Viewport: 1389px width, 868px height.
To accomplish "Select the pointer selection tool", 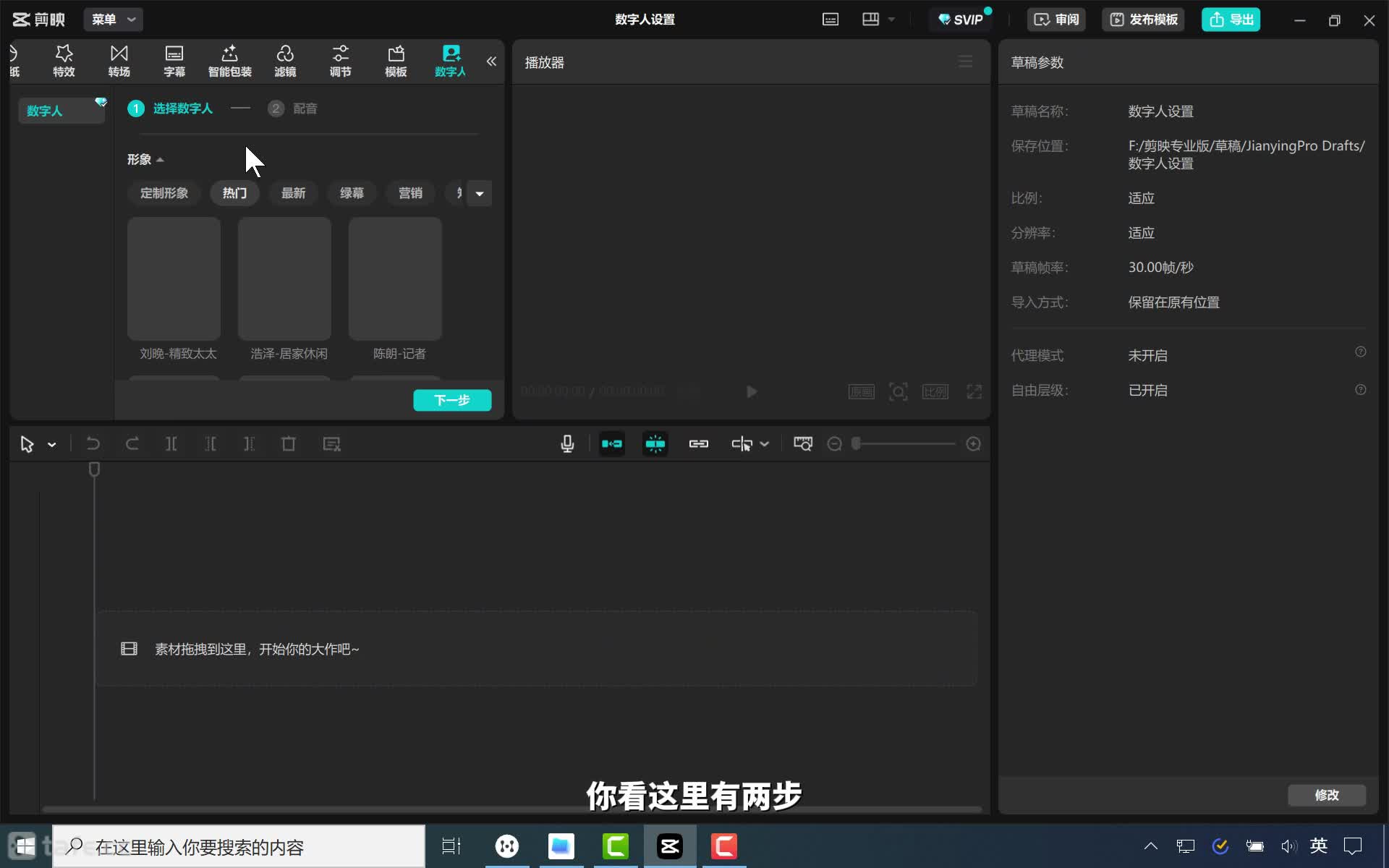I will tap(27, 444).
